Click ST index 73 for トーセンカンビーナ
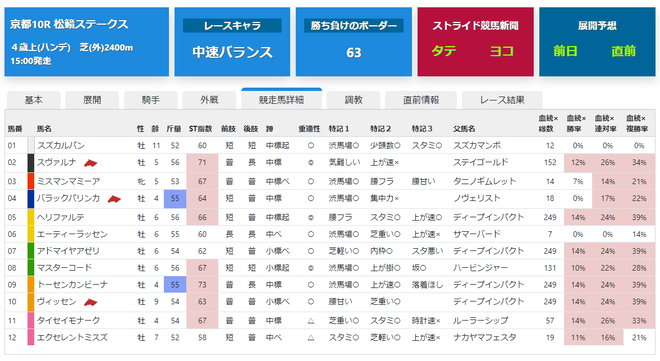The height and width of the screenshot is (361, 660). tap(202, 285)
